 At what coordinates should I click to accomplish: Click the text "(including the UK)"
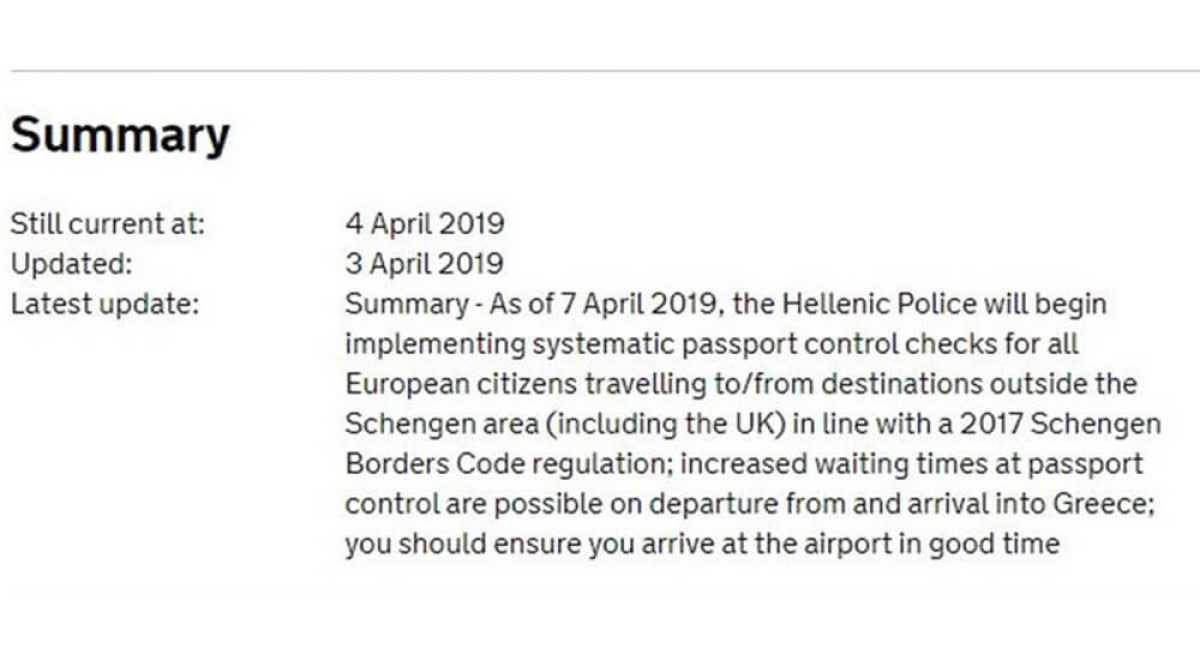tap(661, 424)
